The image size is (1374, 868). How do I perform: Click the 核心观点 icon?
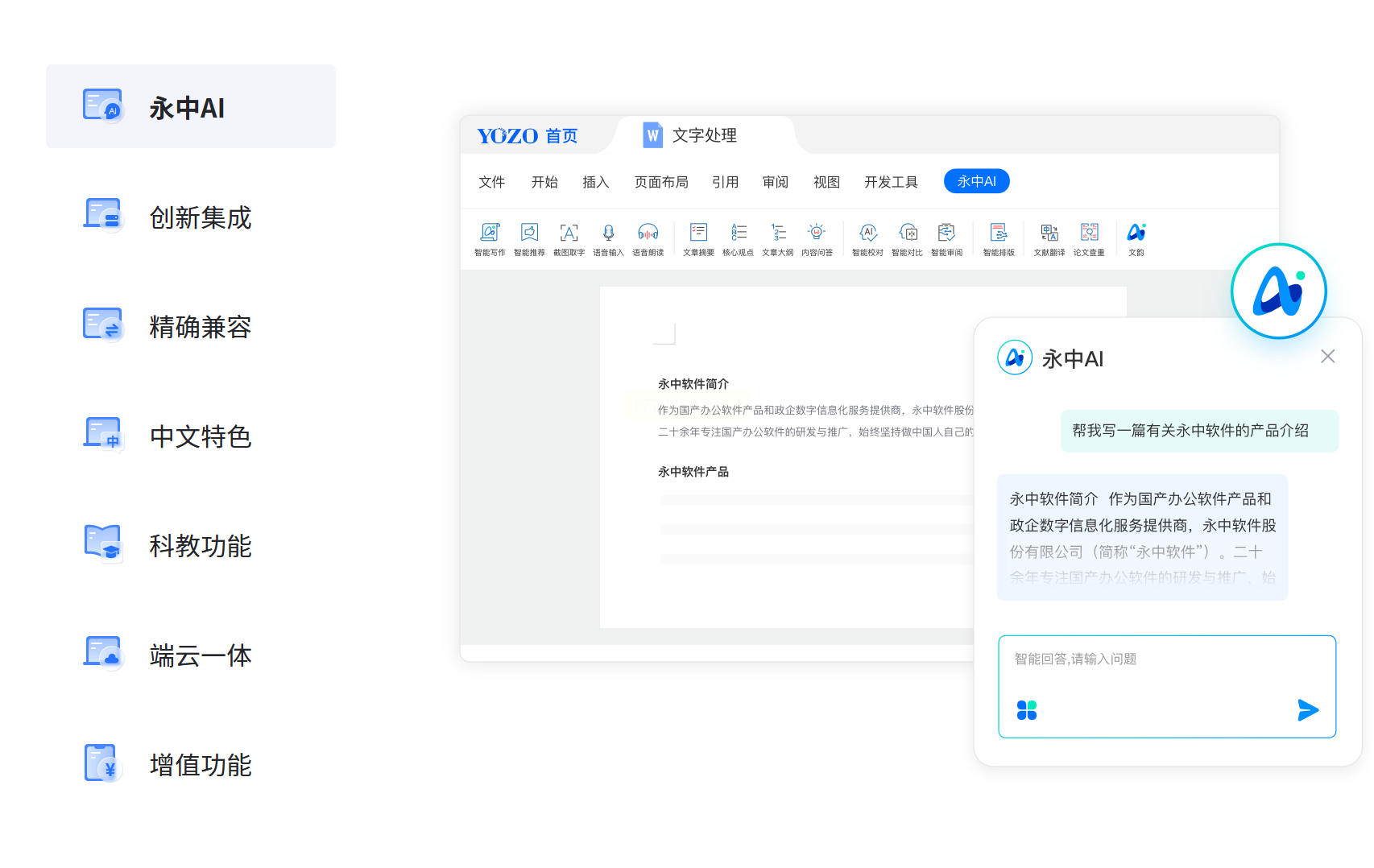click(738, 239)
